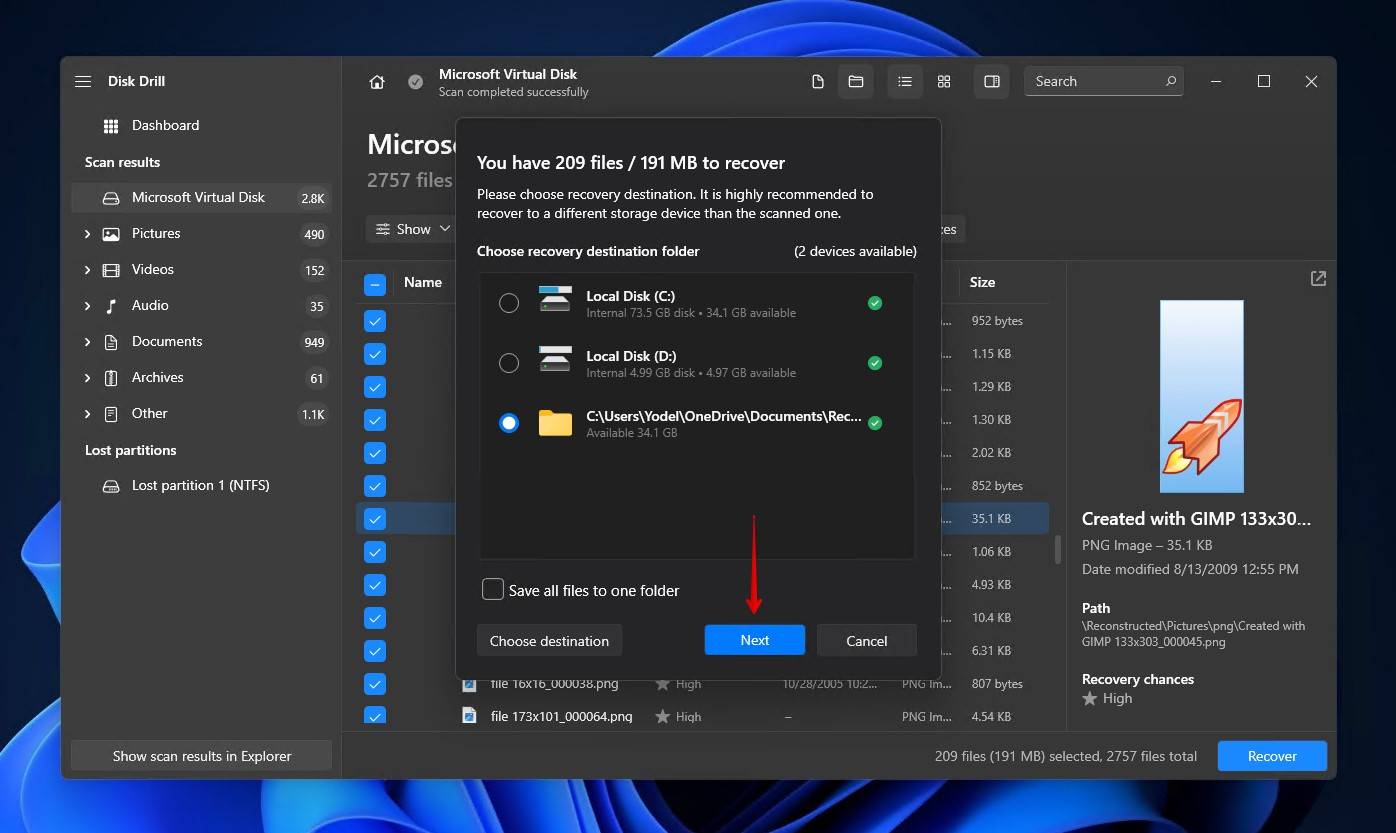The height and width of the screenshot is (833, 1396).
Task: Toggle the preview panel icon
Action: click(992, 81)
